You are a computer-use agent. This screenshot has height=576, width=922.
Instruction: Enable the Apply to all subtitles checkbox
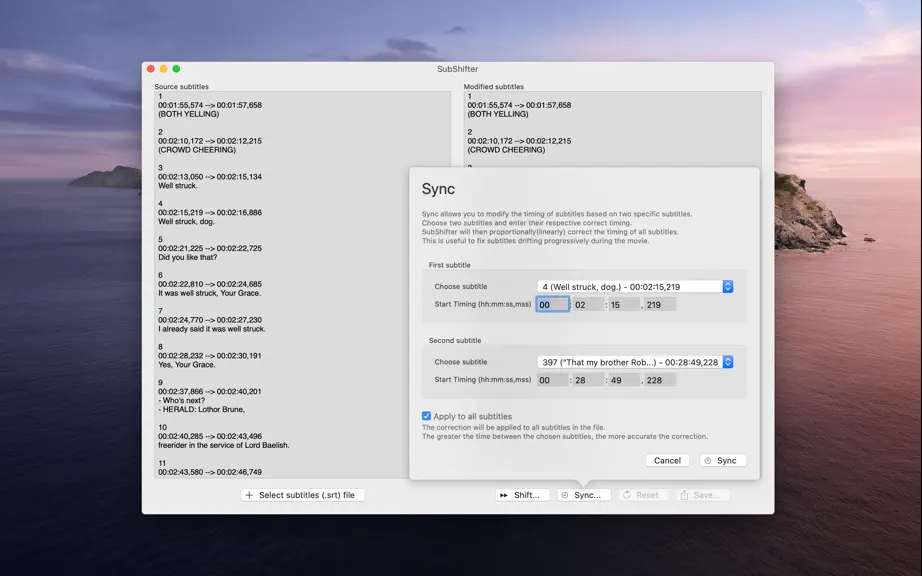(x=426, y=416)
